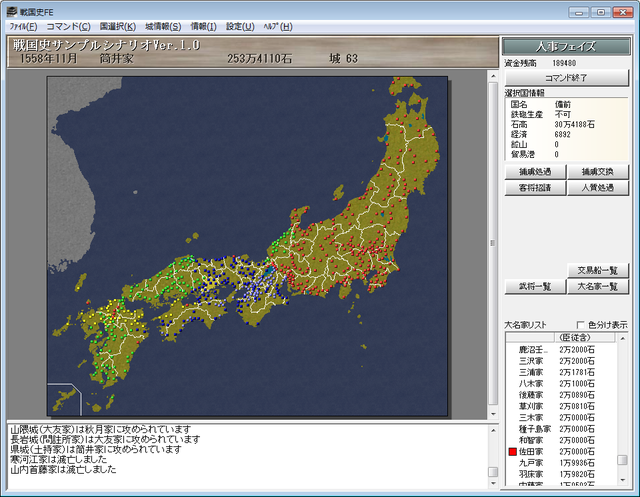The width and height of the screenshot is (640, 497).
Task: Select 種子島家 in the daimyo list
Action: click(561, 429)
